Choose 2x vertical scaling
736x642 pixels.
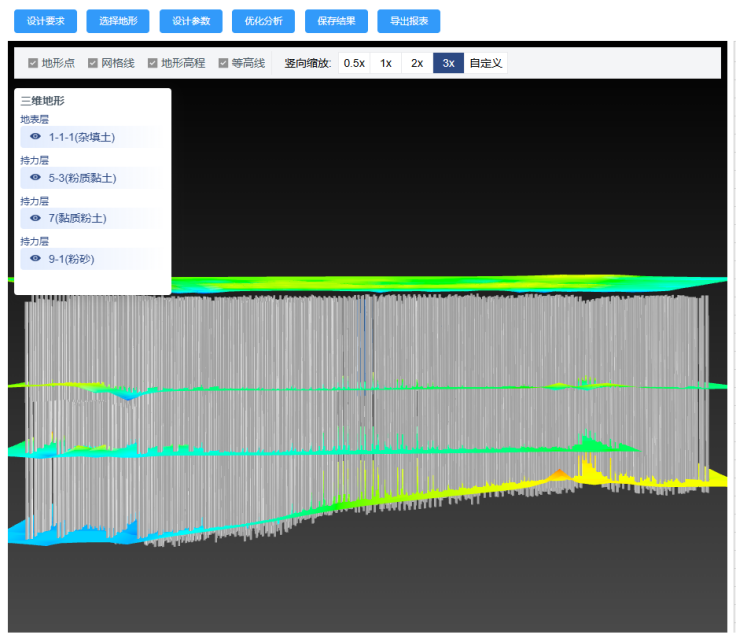417,63
